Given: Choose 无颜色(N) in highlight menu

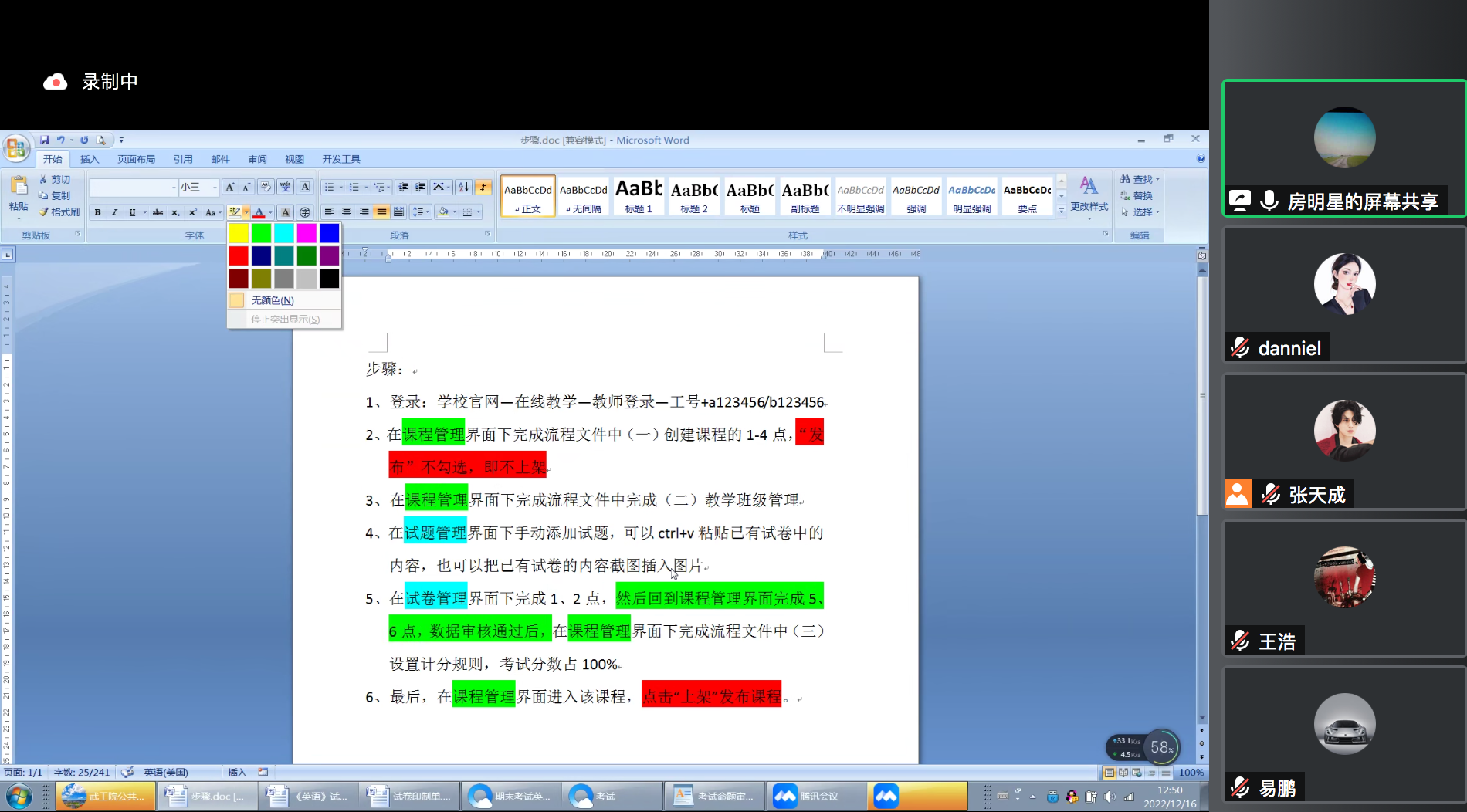Looking at the screenshot, I should click(x=272, y=300).
